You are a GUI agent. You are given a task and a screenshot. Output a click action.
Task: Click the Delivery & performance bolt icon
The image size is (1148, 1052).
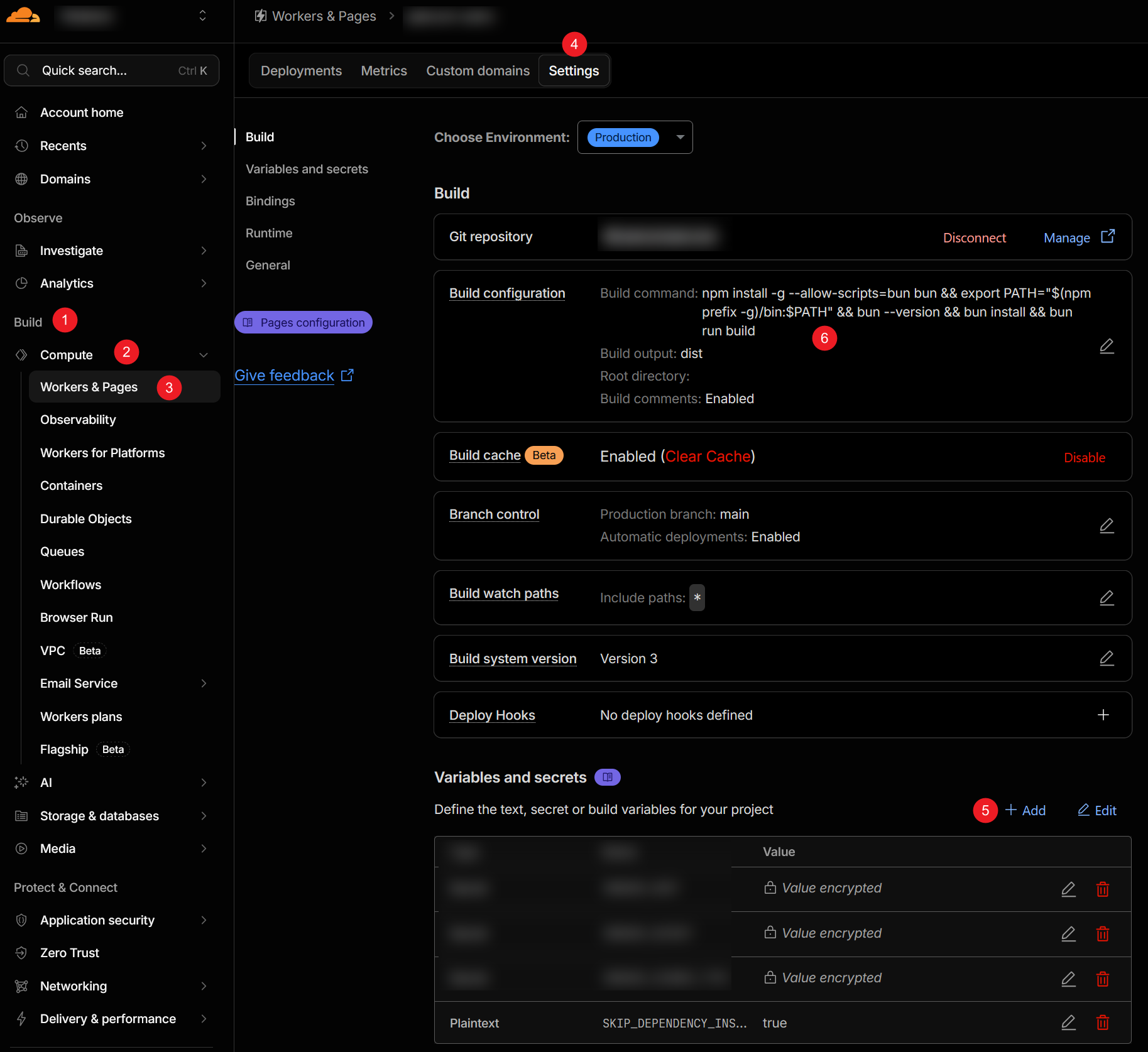21,1019
